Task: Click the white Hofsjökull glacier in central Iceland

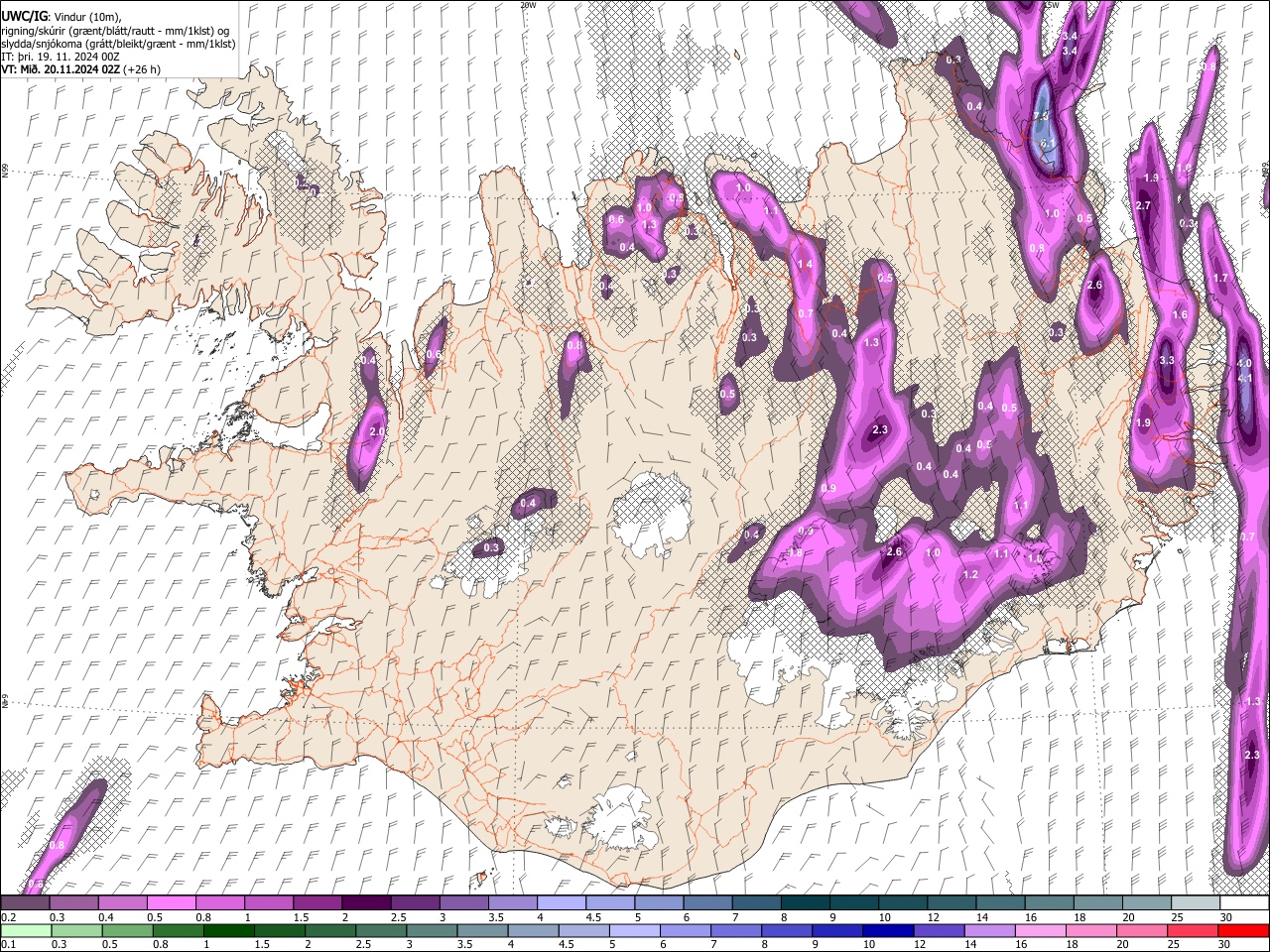Action: 651,514
